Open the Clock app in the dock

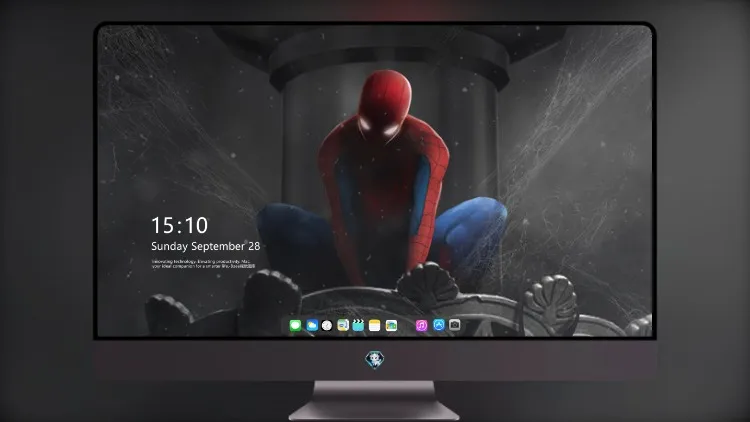tap(327, 325)
